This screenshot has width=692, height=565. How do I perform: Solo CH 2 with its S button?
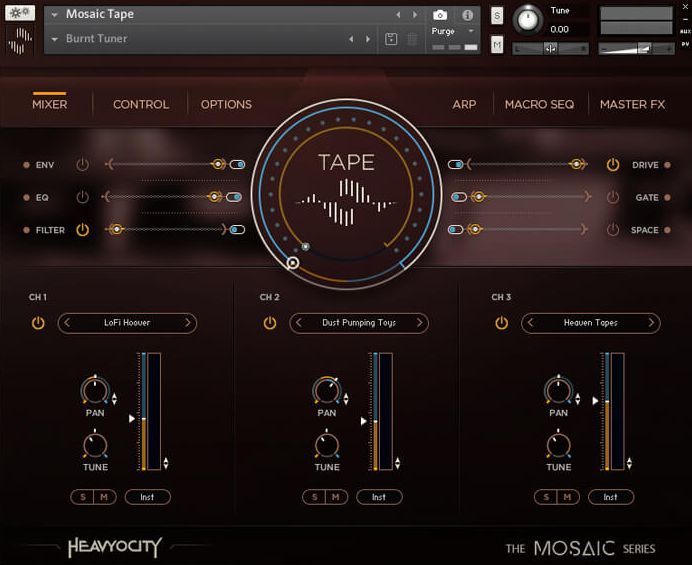point(314,497)
